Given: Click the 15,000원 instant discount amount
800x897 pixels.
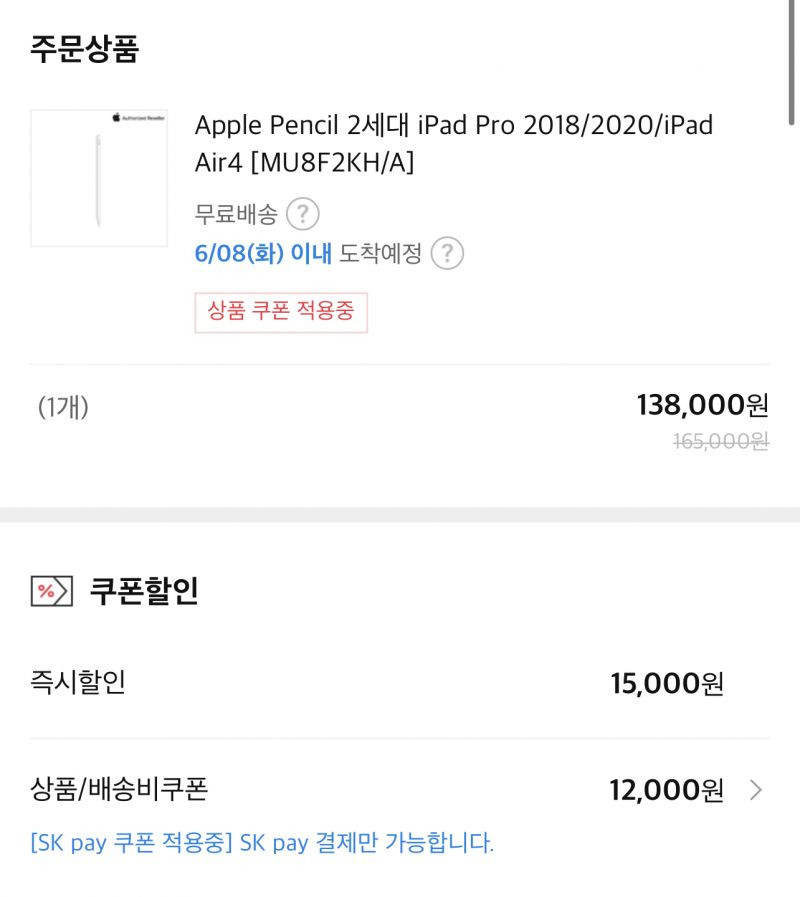Looking at the screenshot, I should click(x=667, y=683).
